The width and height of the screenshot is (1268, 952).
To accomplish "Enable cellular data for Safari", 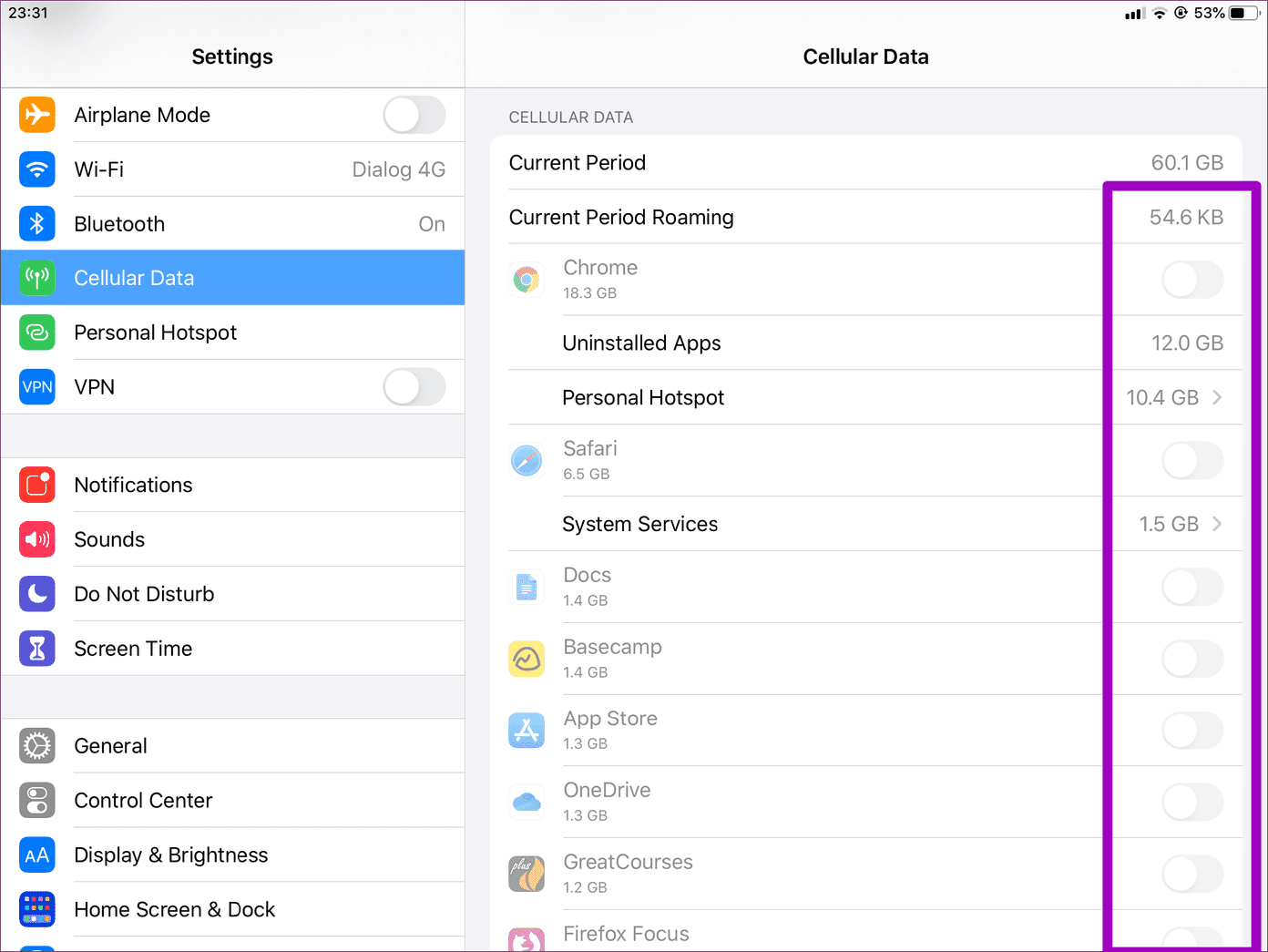I will pos(1192,460).
